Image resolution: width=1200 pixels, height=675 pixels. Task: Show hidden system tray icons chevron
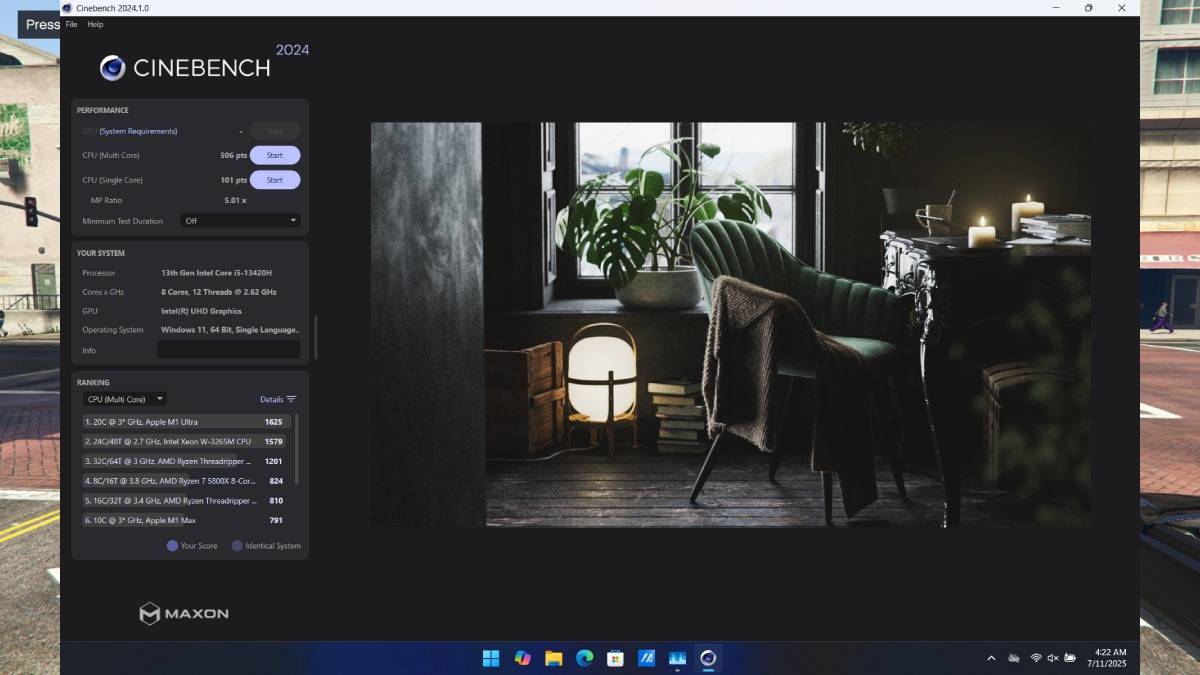point(991,658)
